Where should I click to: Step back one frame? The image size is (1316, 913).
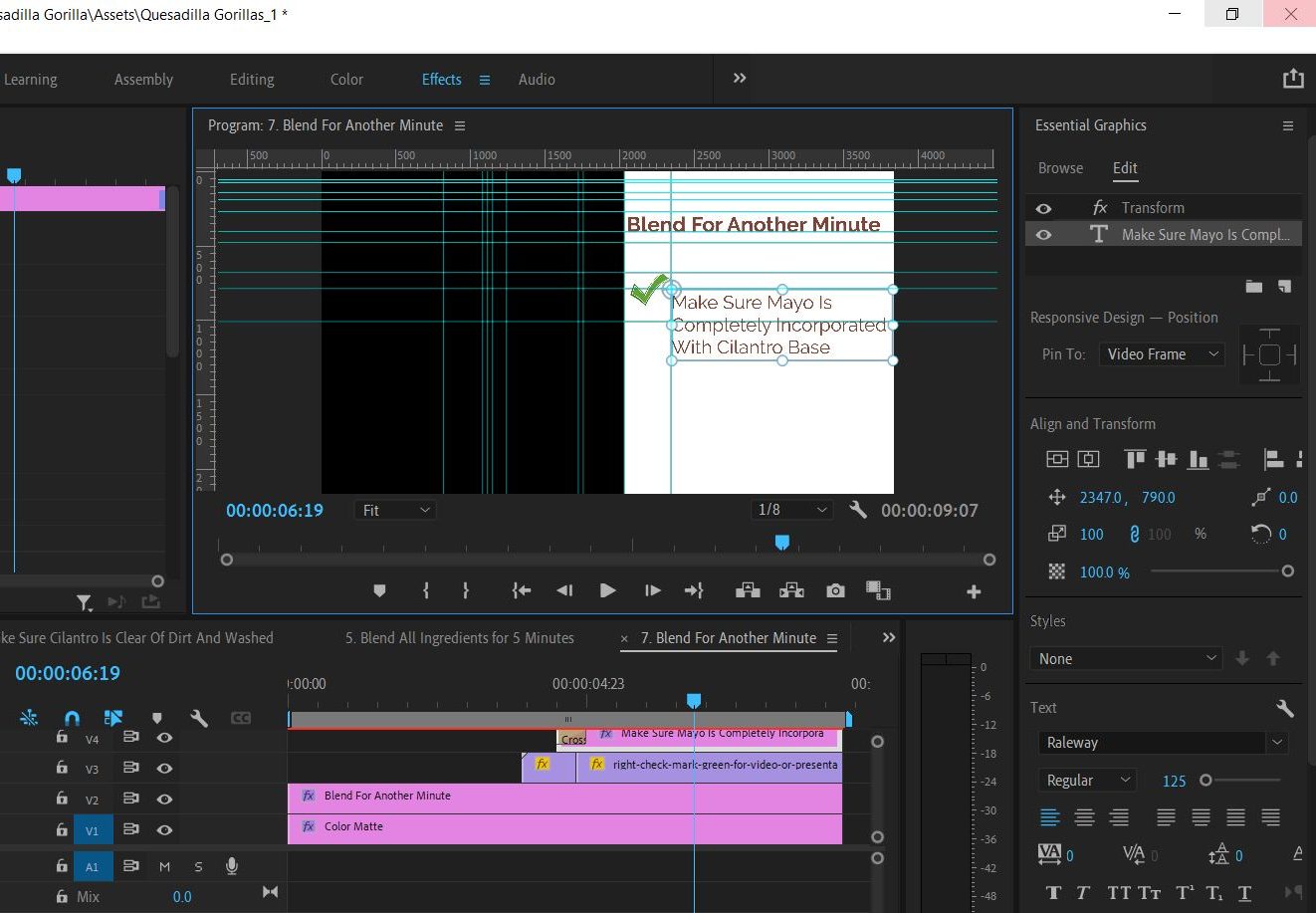click(564, 590)
